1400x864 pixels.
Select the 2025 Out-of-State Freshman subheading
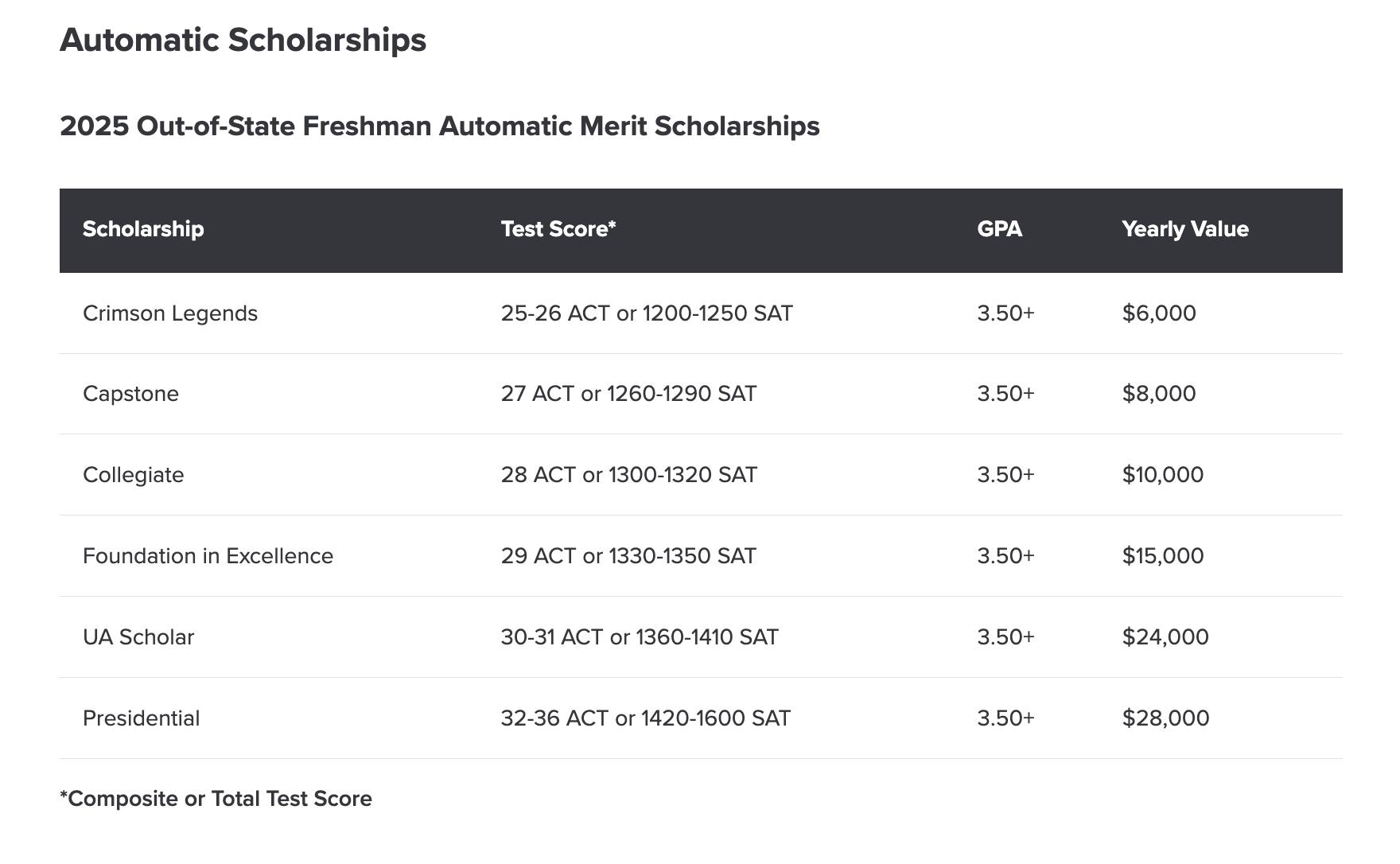[440, 126]
